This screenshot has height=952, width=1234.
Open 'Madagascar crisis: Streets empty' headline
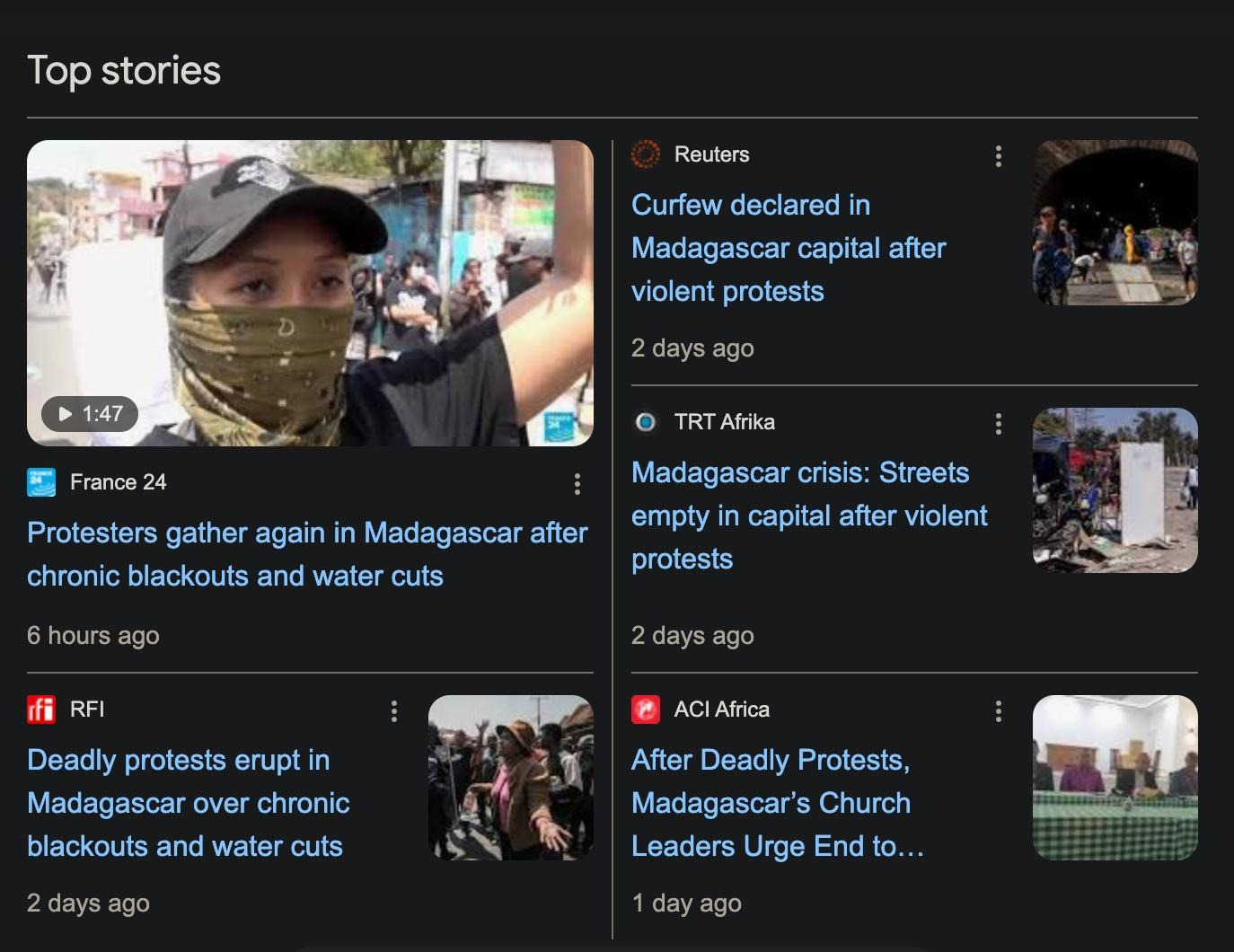(809, 516)
